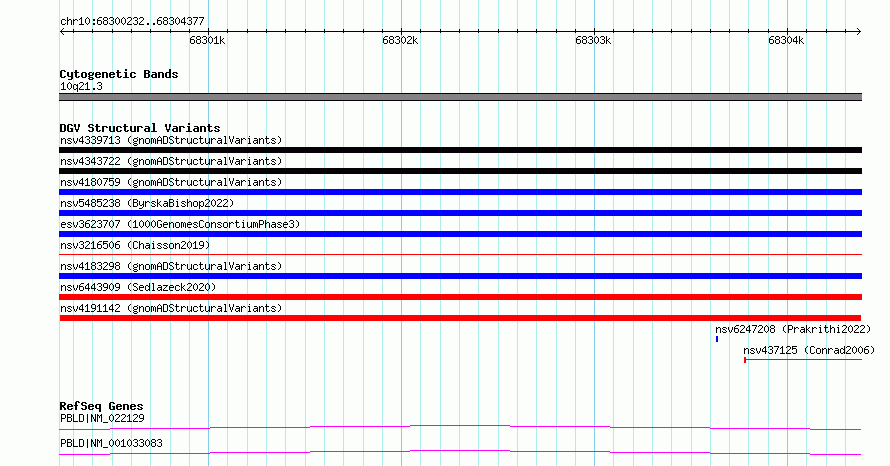Image resolution: width=890 pixels, height=466 pixels.
Task: Select the blue bar for nsv4180759
Action: [x=460, y=192]
